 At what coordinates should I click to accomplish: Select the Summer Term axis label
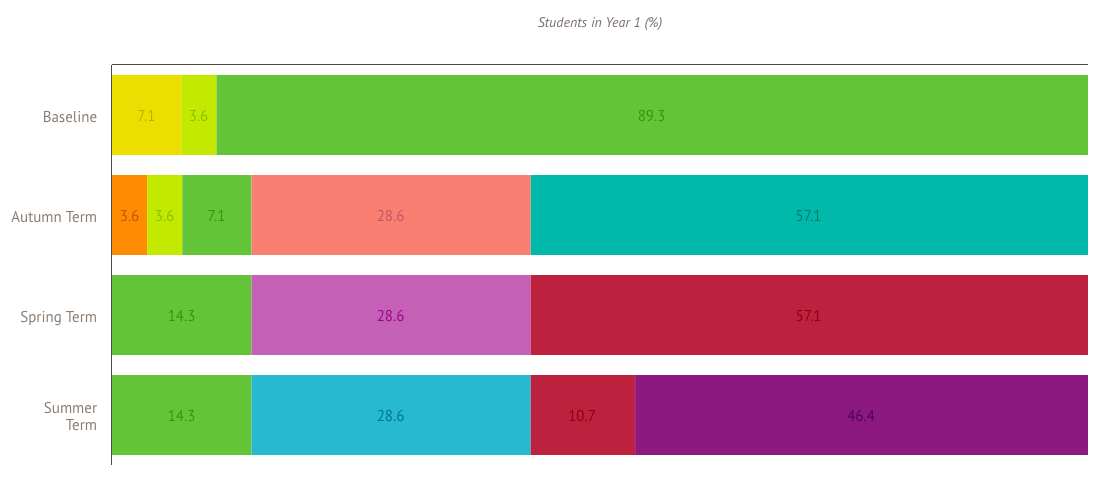[71, 416]
